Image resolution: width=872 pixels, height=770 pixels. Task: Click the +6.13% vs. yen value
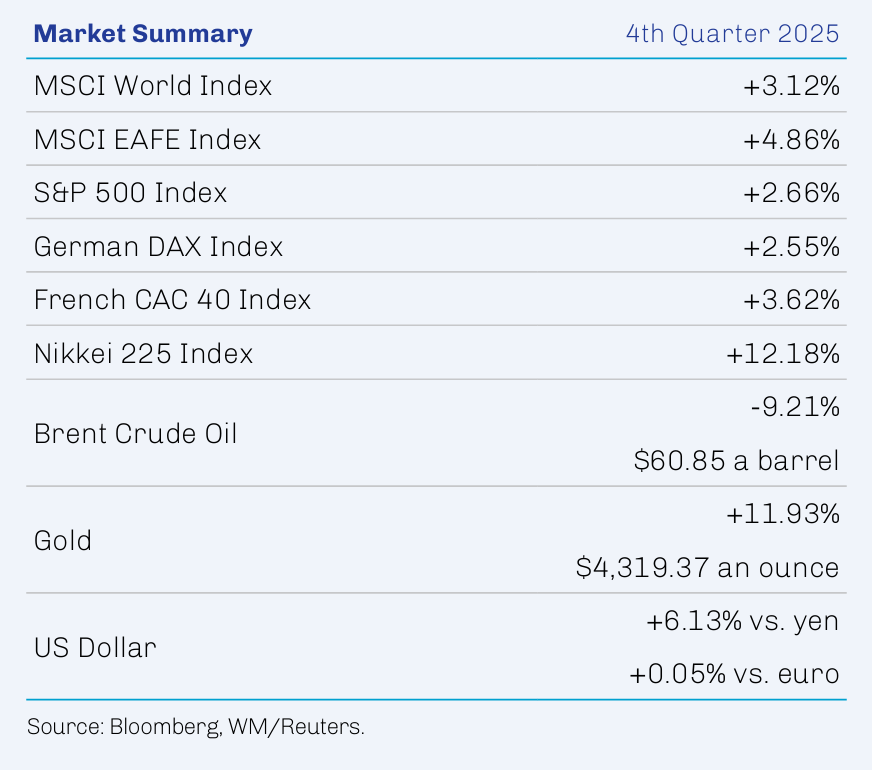(x=742, y=621)
